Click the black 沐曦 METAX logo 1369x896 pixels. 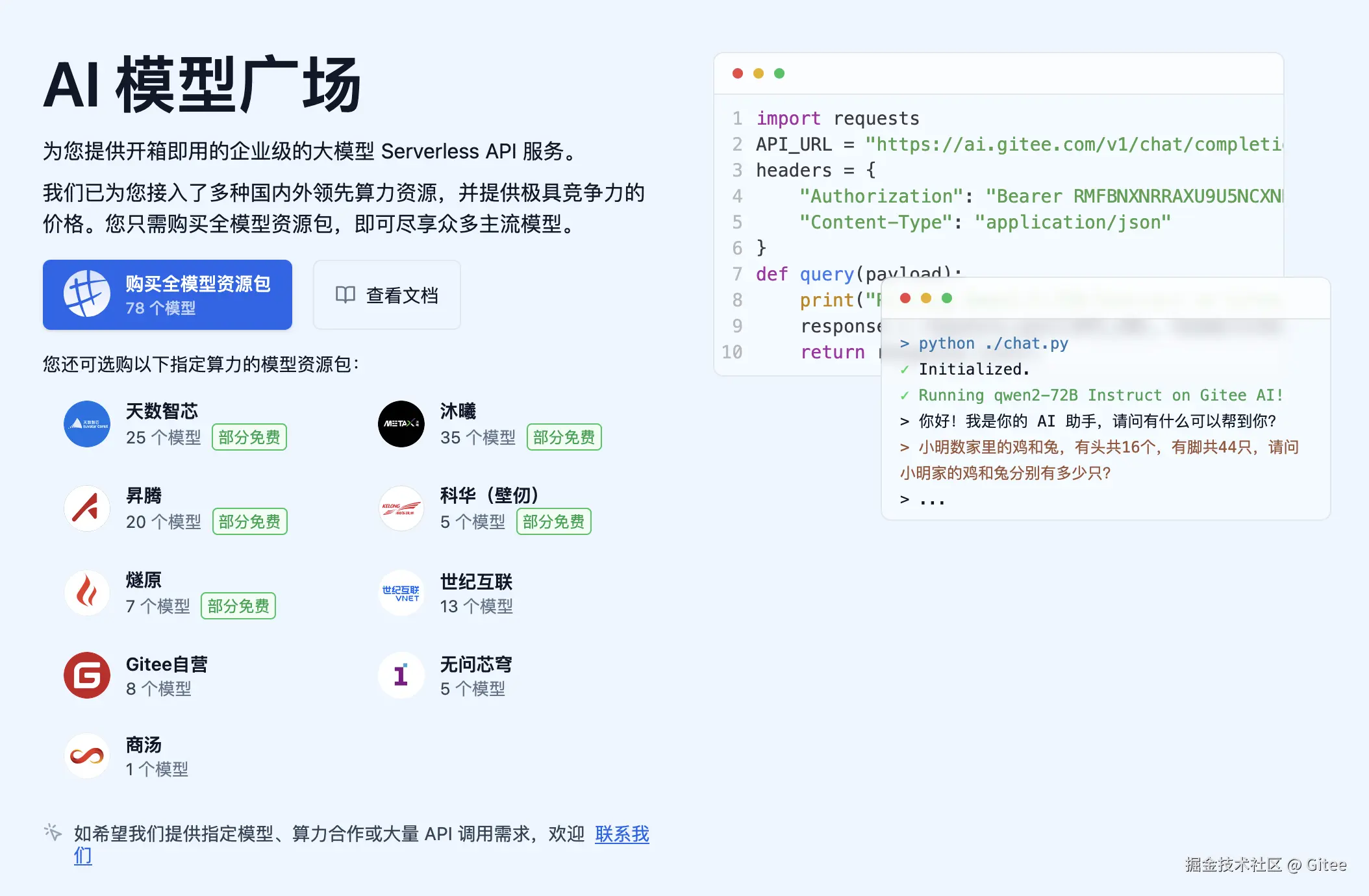tap(401, 424)
